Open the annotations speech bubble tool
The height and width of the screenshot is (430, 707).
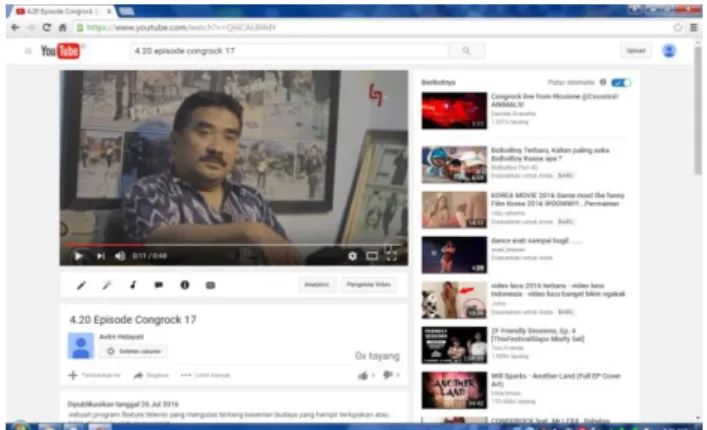159,285
